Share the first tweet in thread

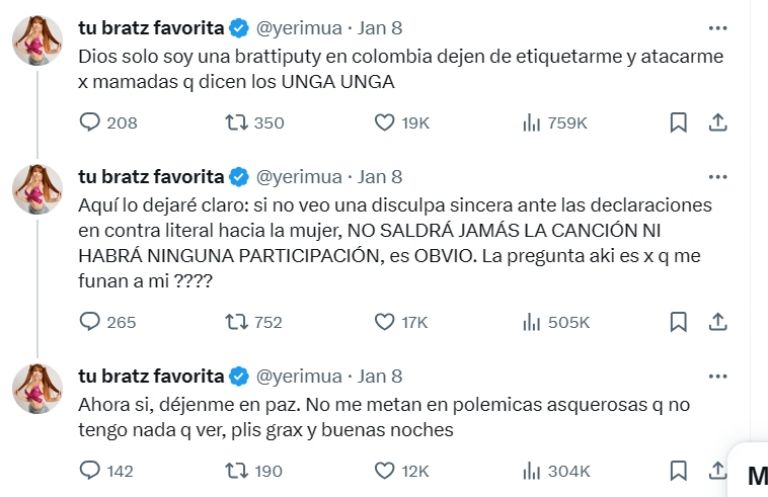pos(717,123)
